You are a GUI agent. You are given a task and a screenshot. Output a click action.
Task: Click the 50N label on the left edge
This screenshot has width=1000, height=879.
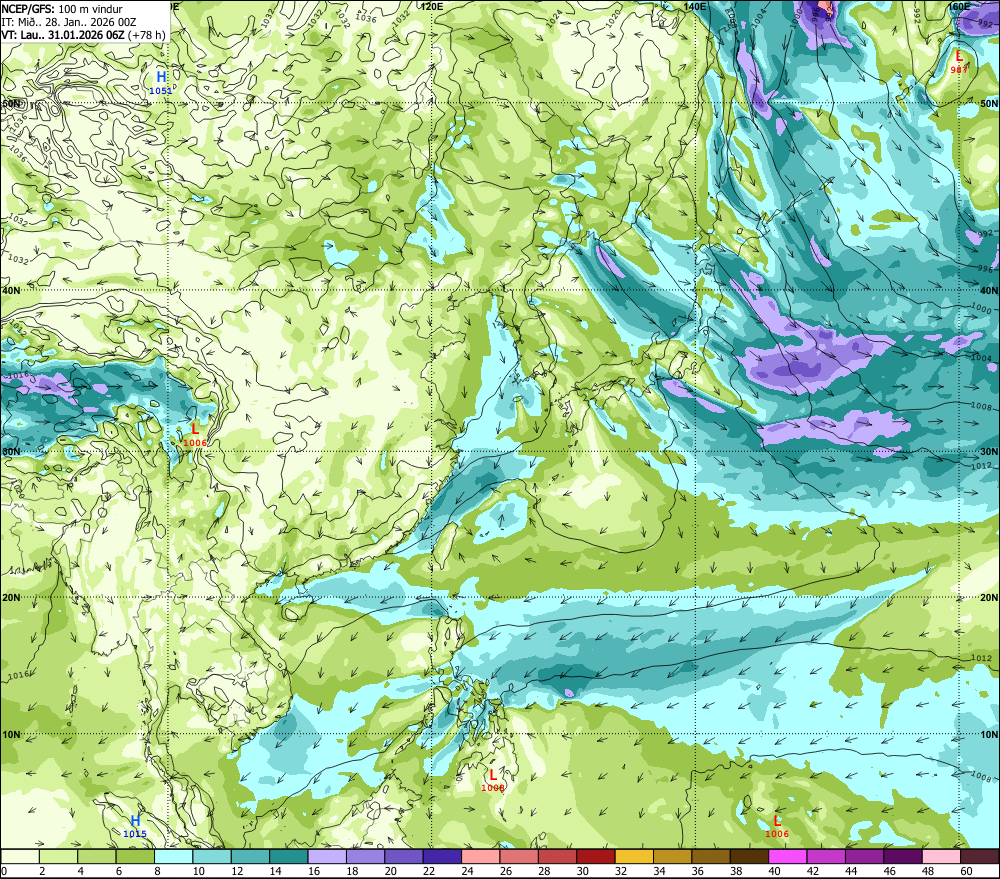(11, 103)
